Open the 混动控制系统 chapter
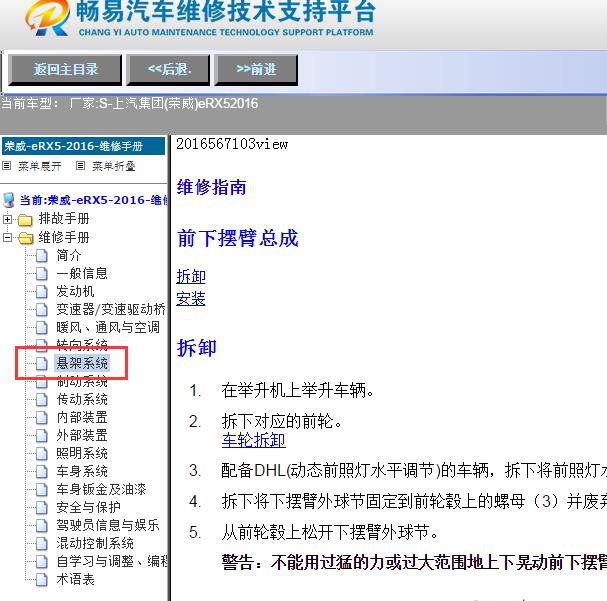 click(95, 543)
